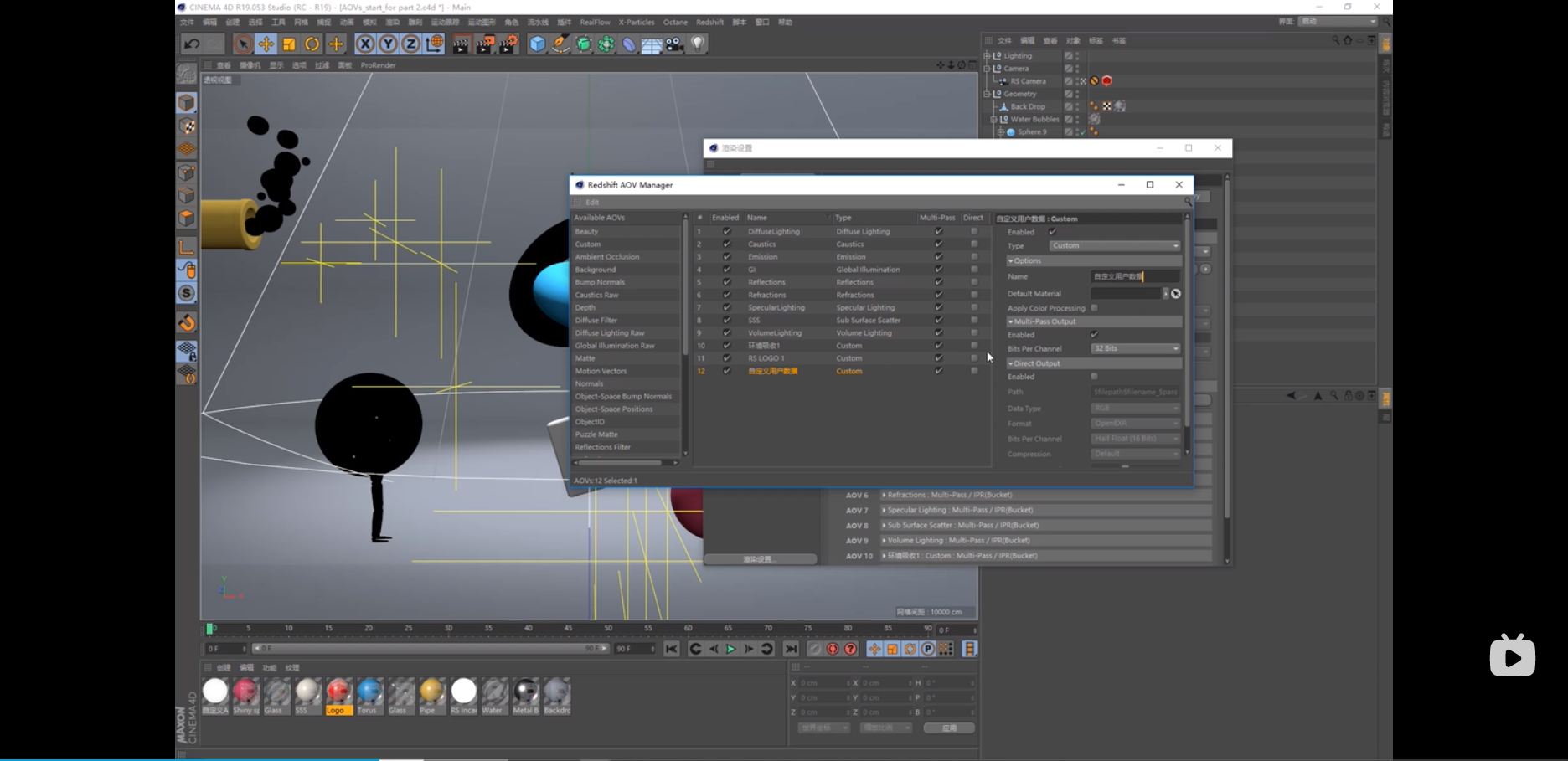The image size is (1568, 761).
Task: Click Render to Picture Viewer icon
Action: coord(485,44)
